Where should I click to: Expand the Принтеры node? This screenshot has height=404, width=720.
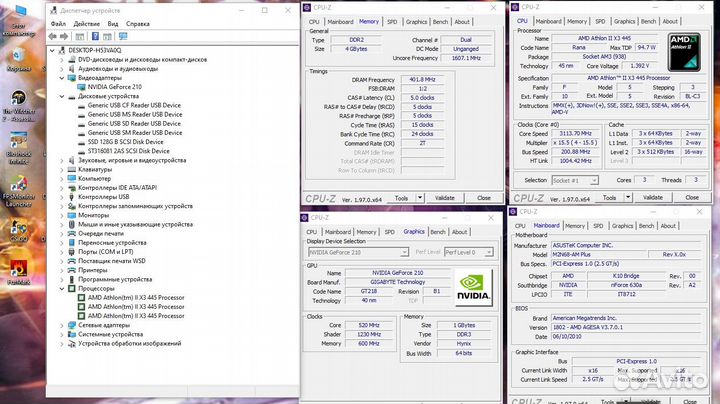pos(62,270)
